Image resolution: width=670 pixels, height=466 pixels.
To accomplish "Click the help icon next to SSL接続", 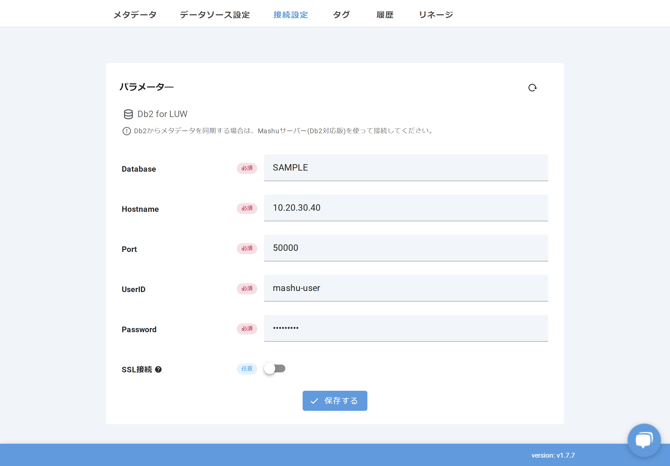I will point(158,370).
